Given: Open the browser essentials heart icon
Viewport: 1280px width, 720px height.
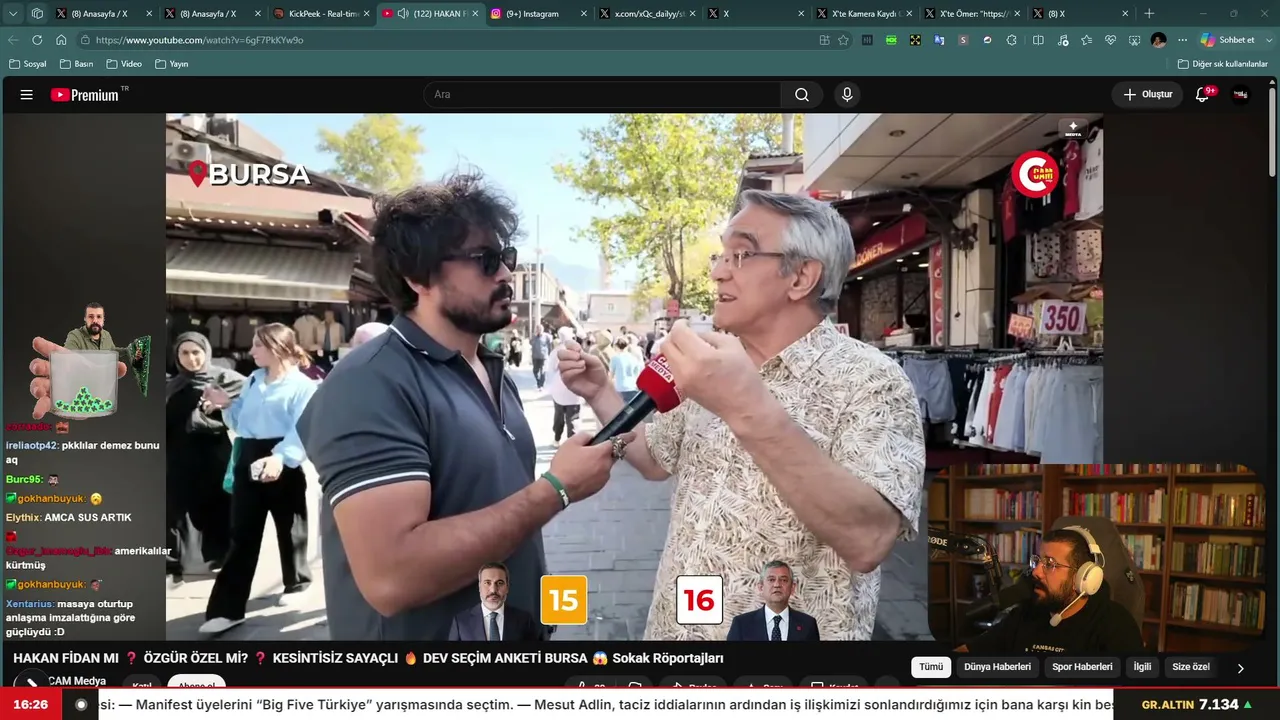Looking at the screenshot, I should (x=1110, y=40).
